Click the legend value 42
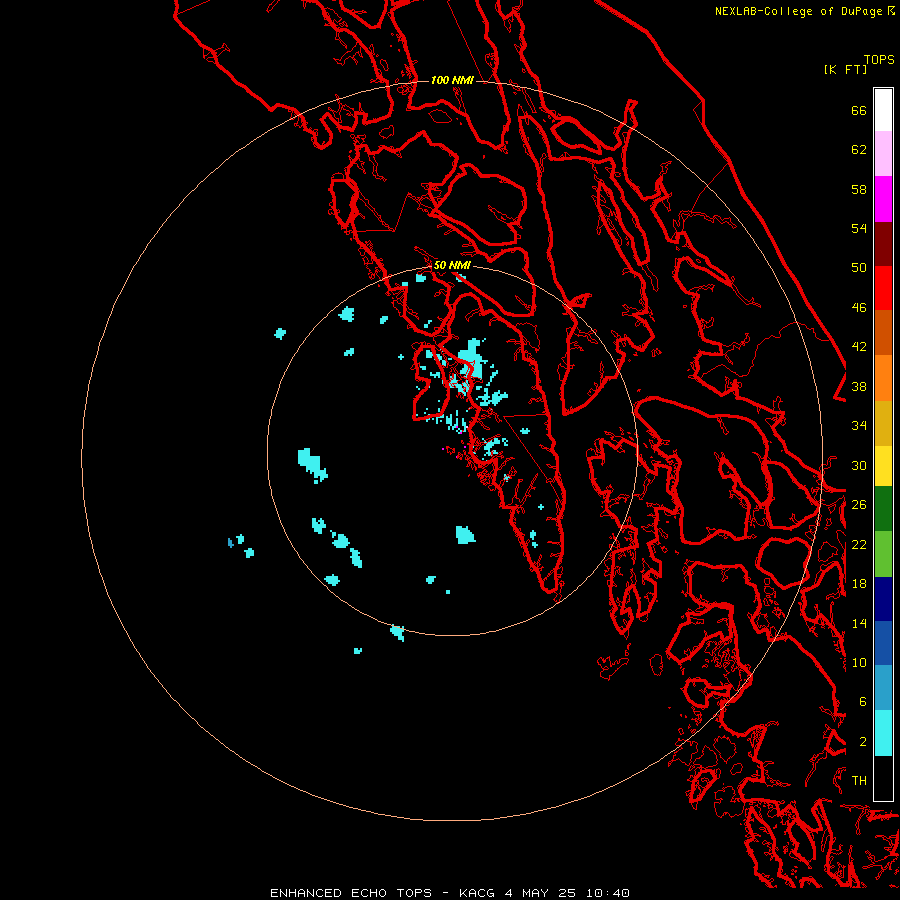 point(859,347)
